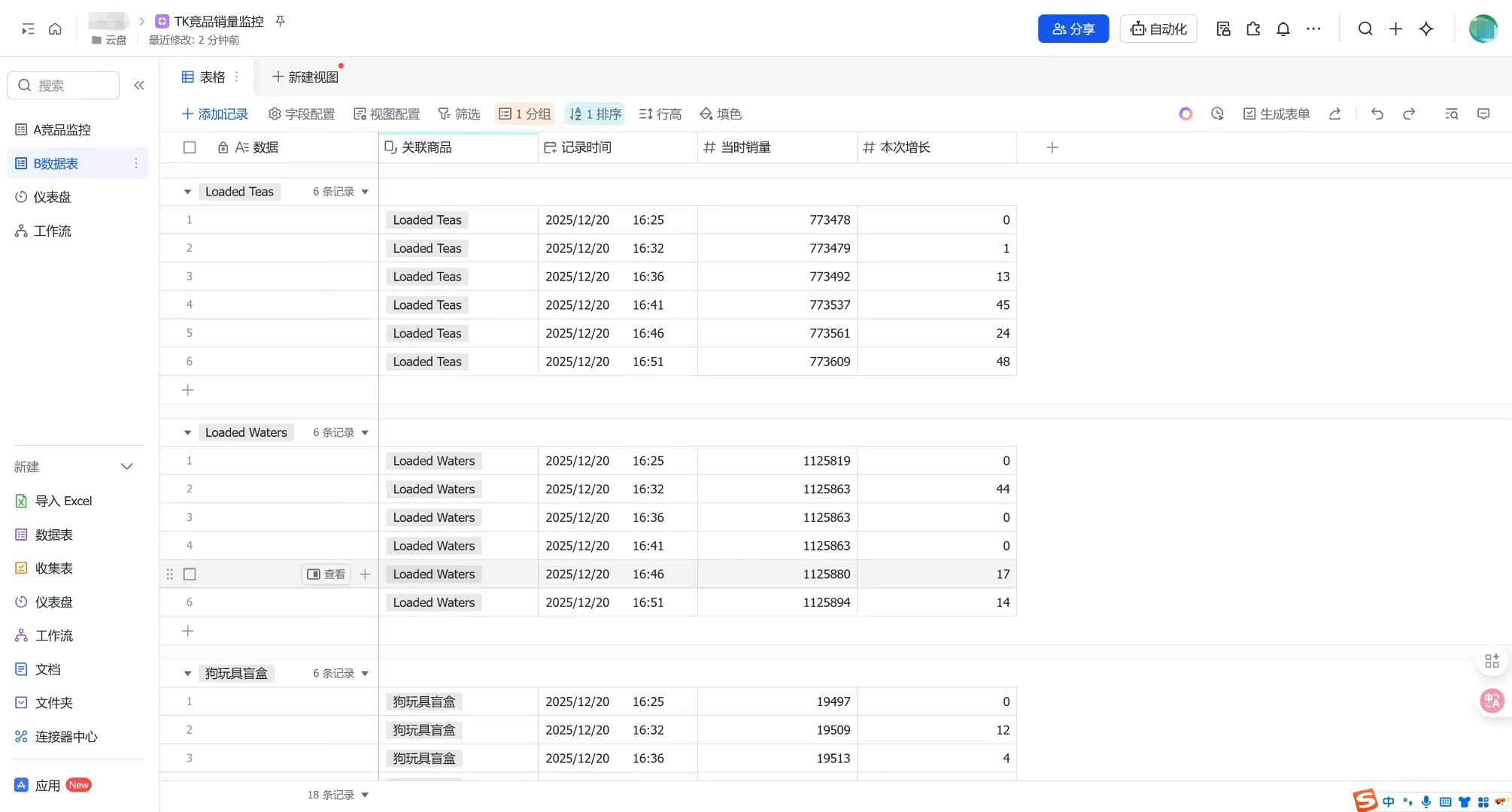Check the hovered Loaded Waters row checkbox
Screen dimensions: 1512x812
click(x=190, y=574)
